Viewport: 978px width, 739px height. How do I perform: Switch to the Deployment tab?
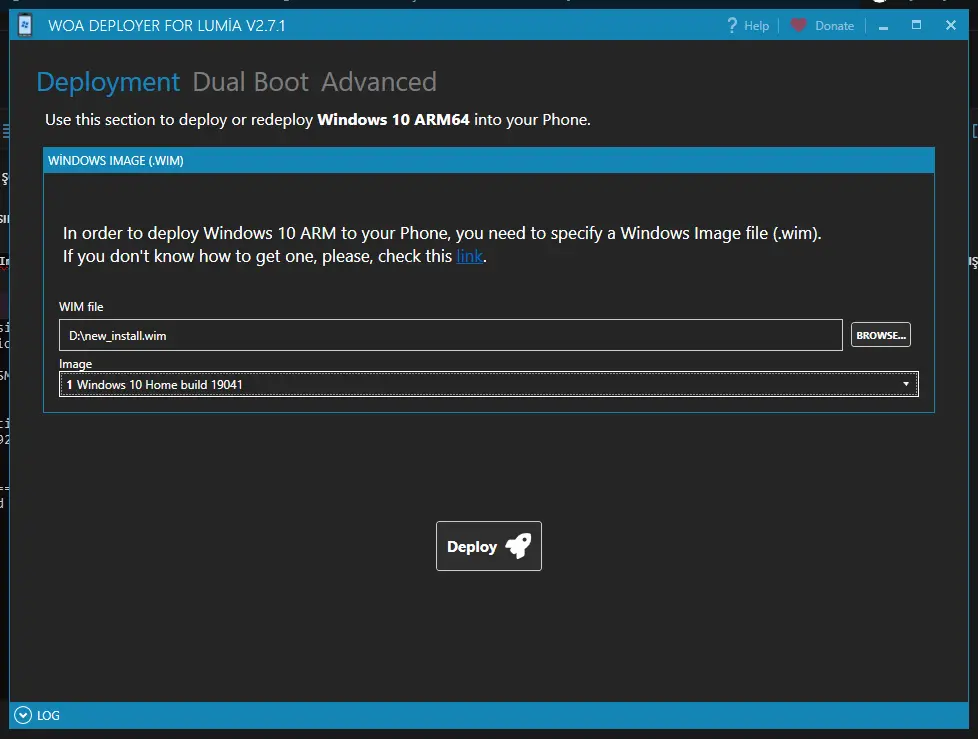[108, 82]
